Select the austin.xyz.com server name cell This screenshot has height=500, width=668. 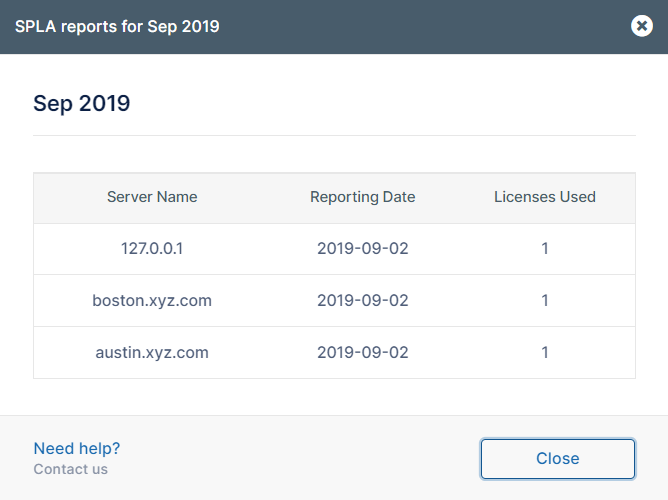pos(152,352)
